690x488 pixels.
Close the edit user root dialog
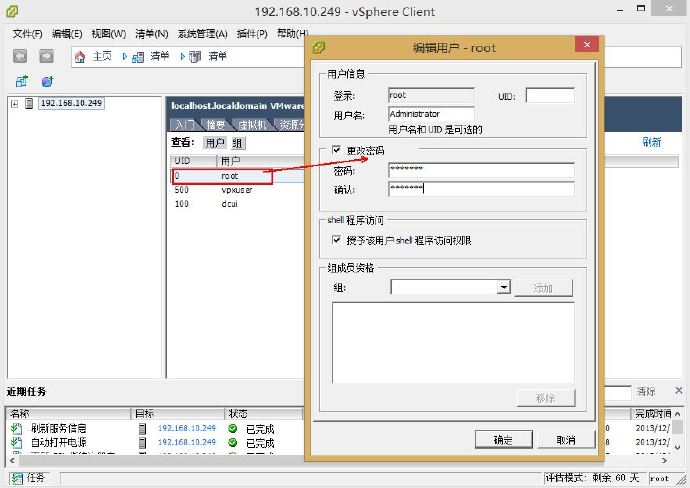click(x=587, y=44)
